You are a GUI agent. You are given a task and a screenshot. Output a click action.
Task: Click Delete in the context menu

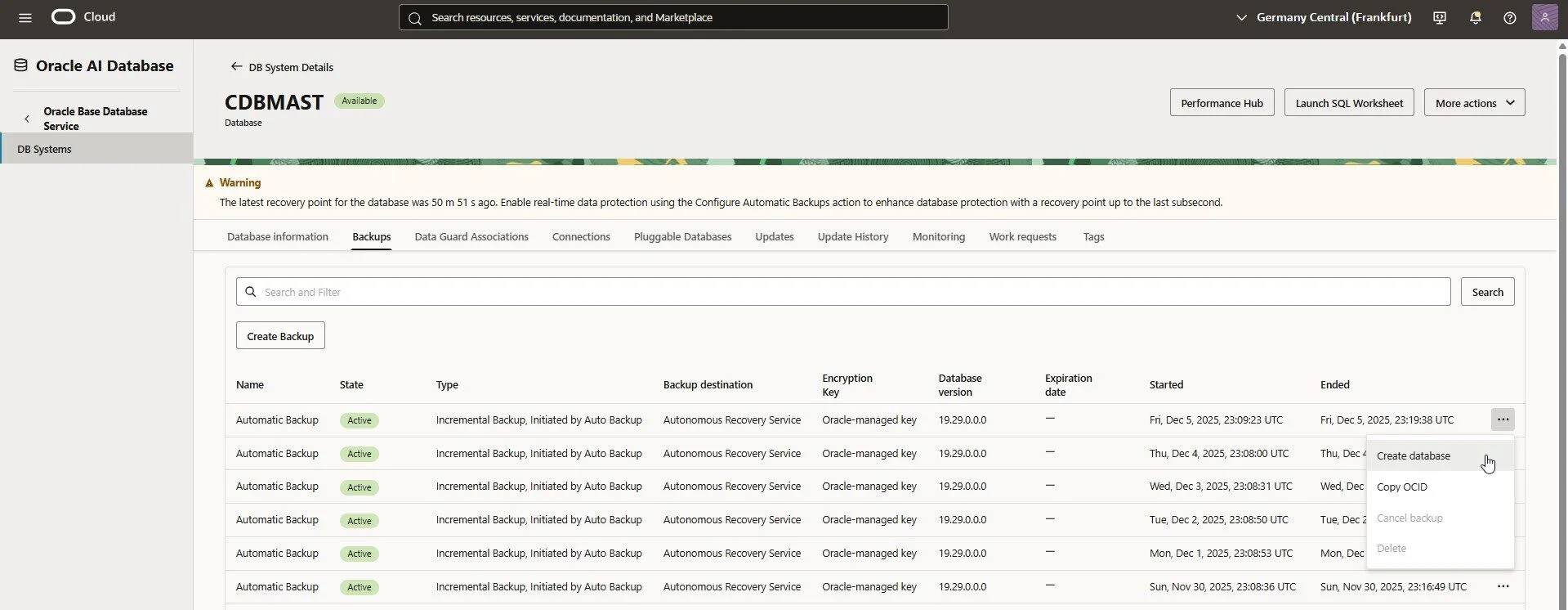click(1440, 548)
